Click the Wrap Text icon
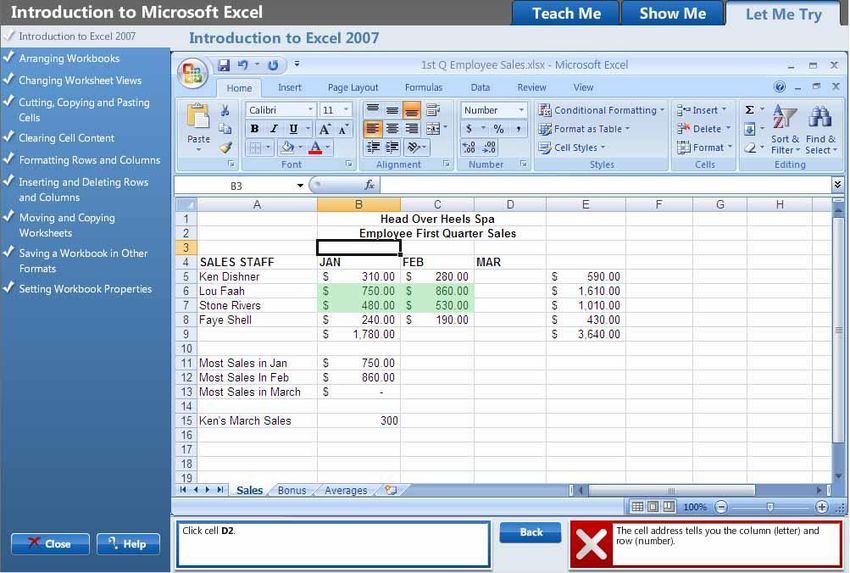850x573 pixels. pyautogui.click(x=433, y=110)
